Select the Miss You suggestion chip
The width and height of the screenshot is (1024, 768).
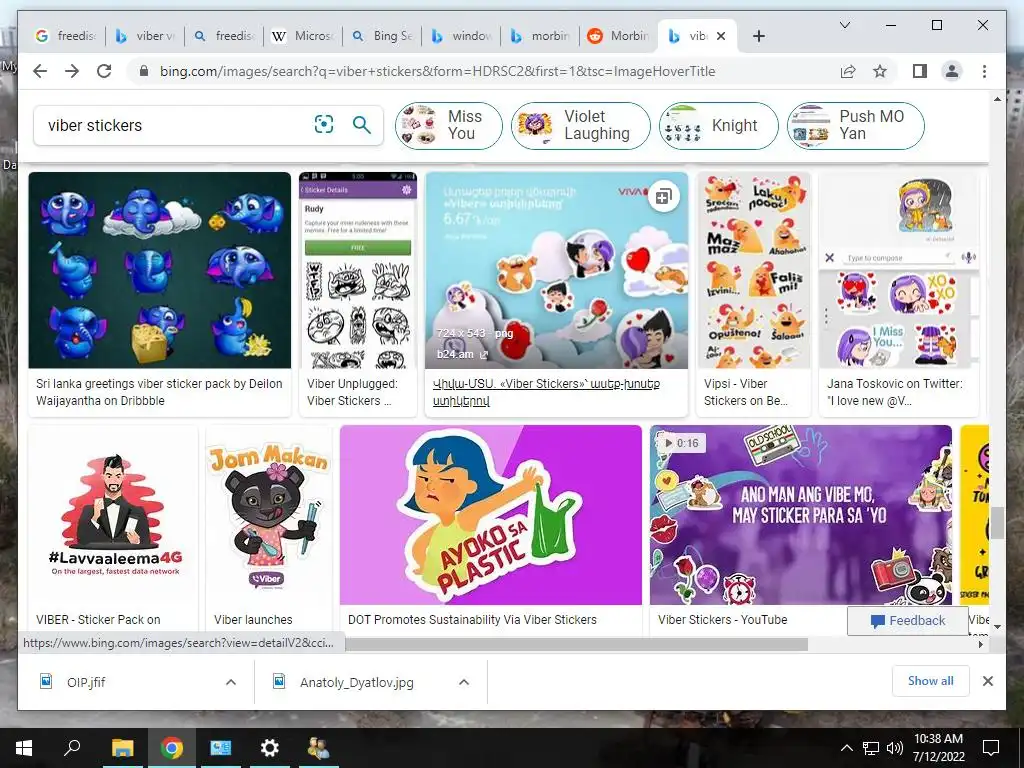coord(449,125)
